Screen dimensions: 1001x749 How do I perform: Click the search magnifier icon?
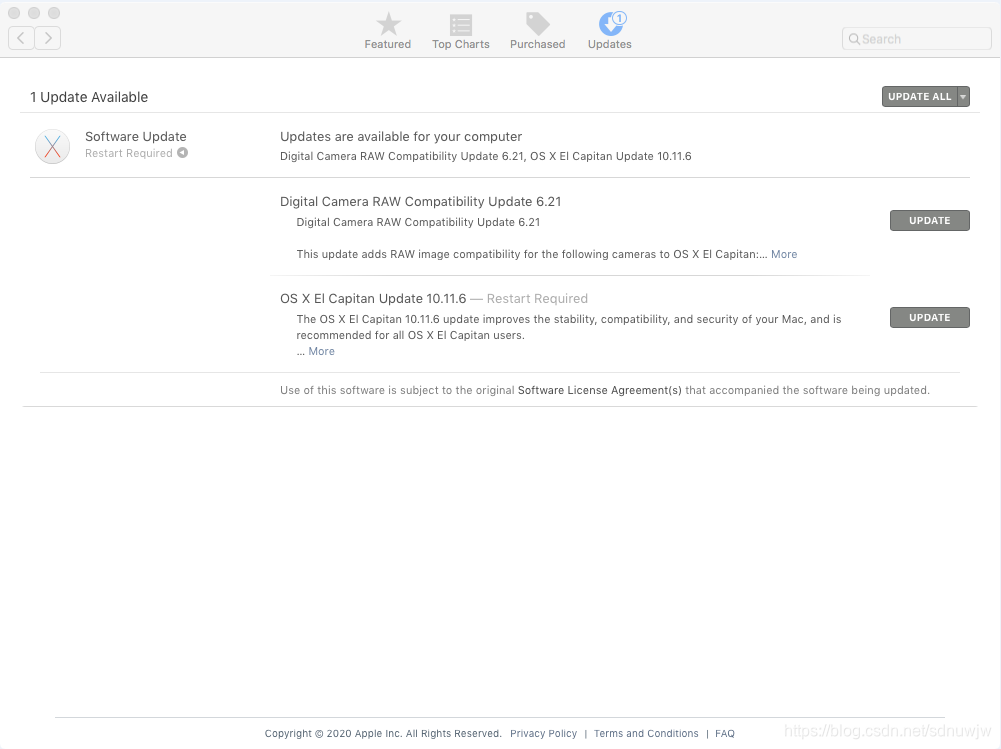854,39
